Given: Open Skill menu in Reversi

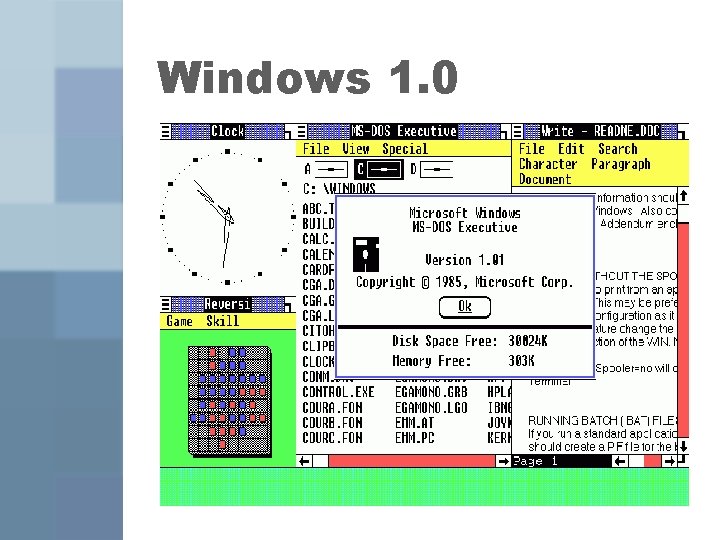Looking at the screenshot, I should click(x=222, y=321).
